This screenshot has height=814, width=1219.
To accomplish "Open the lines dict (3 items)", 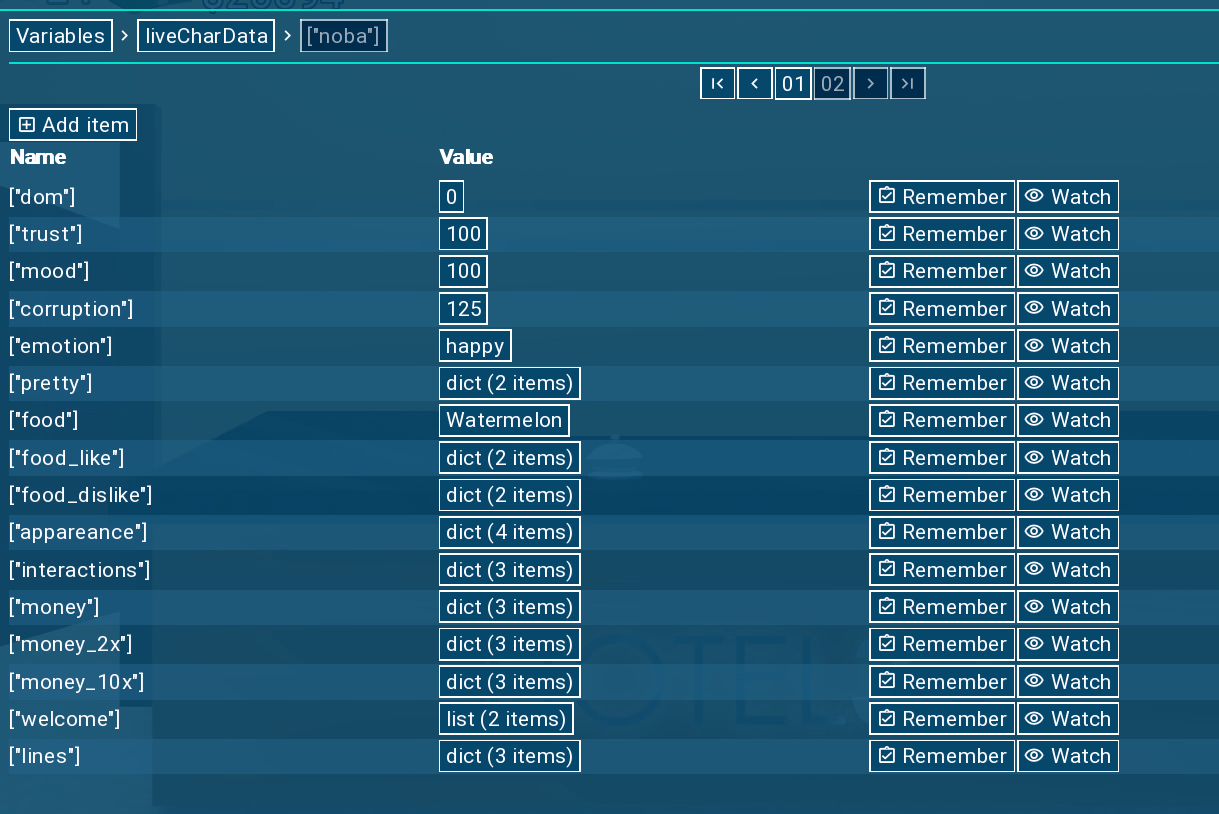I will point(510,756).
